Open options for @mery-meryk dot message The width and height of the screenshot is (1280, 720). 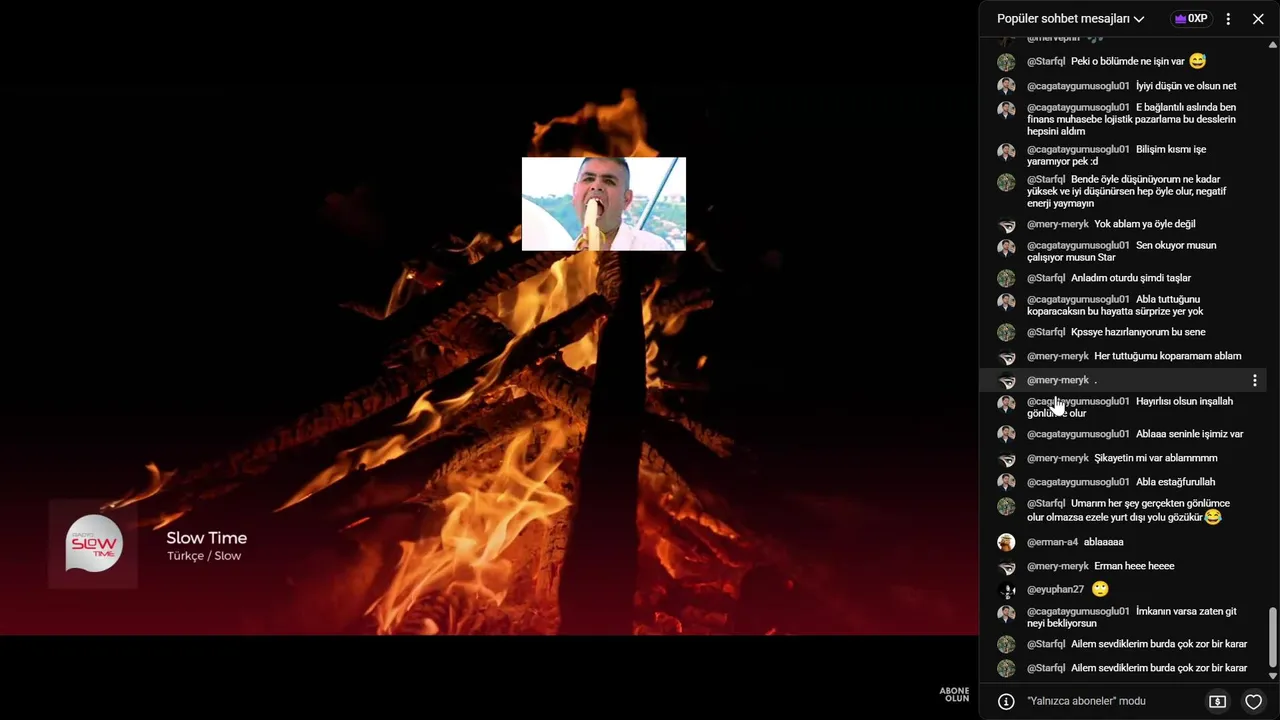(1254, 380)
